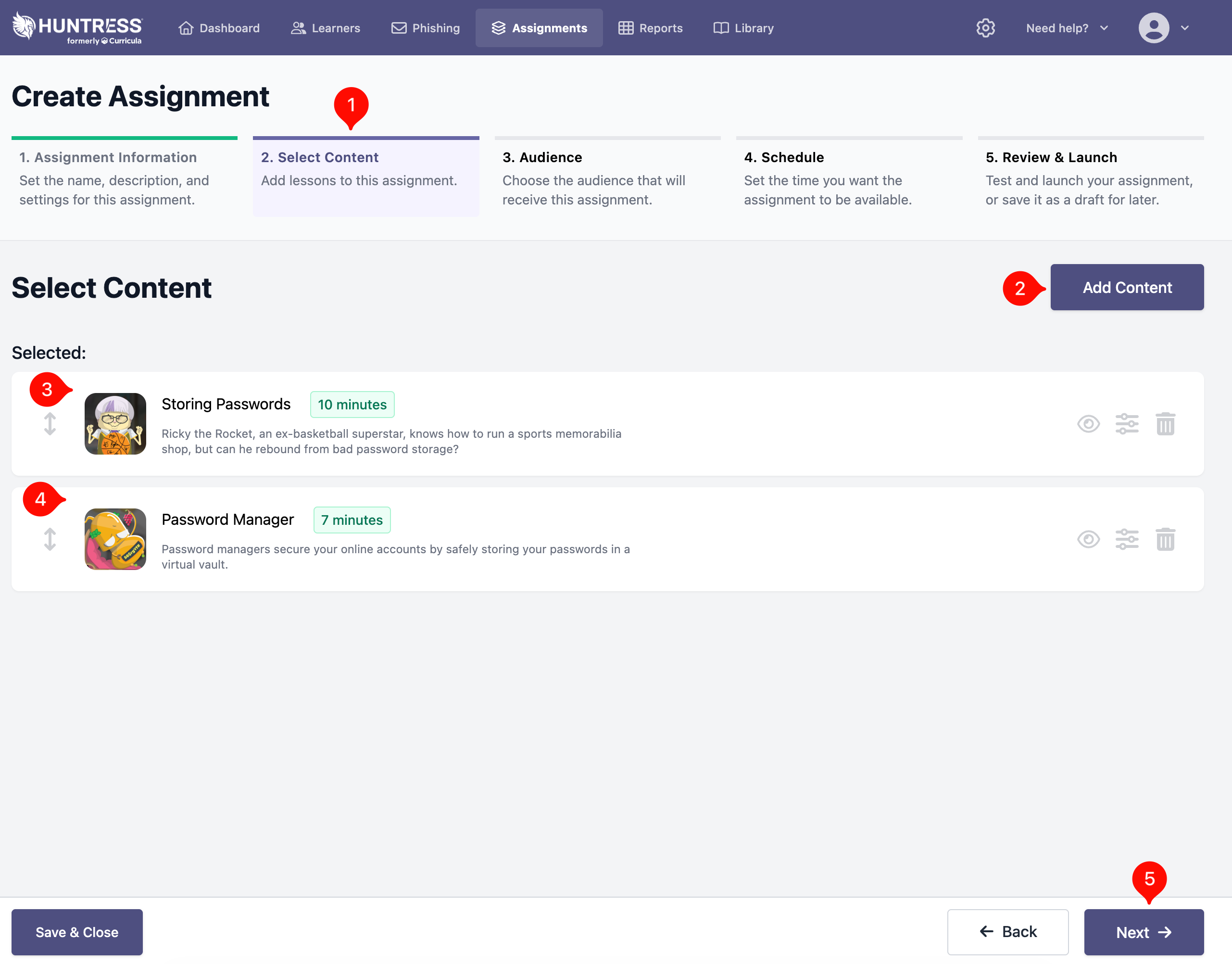Click chevron next to profile avatar
Viewport: 1232px width, 964px height.
[x=1184, y=27]
